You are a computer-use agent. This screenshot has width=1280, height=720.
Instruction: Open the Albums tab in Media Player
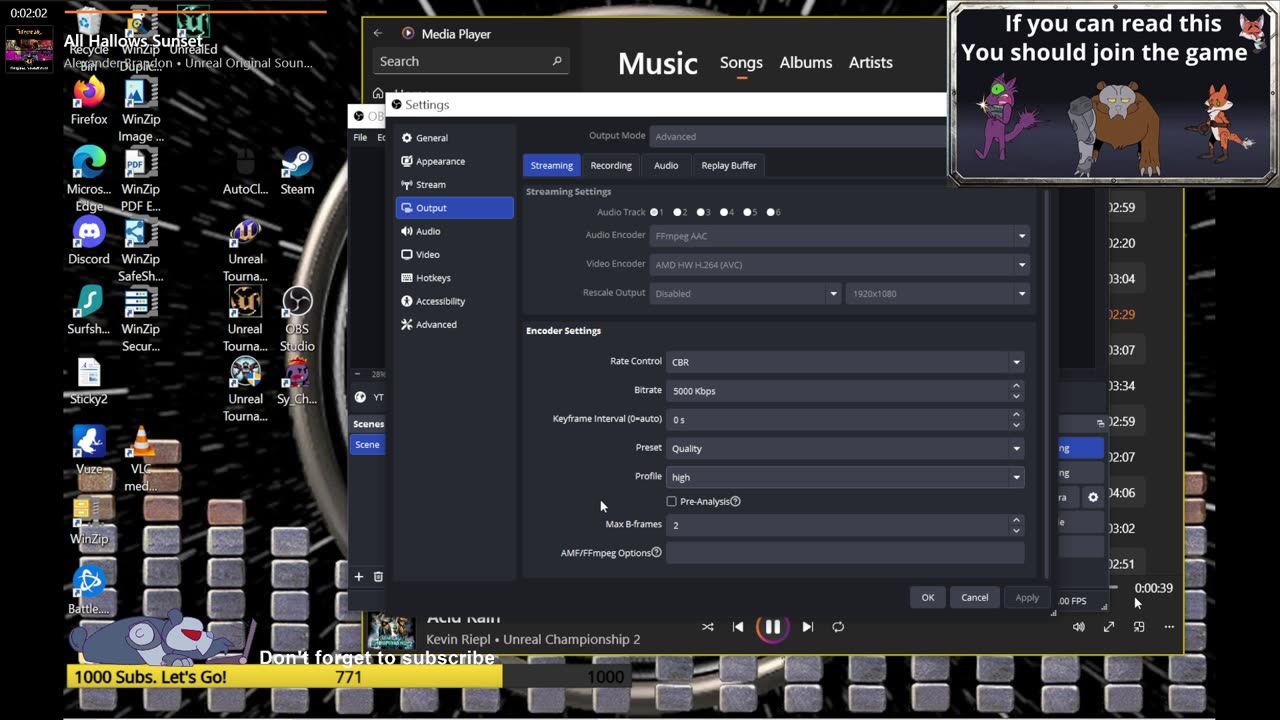click(806, 62)
